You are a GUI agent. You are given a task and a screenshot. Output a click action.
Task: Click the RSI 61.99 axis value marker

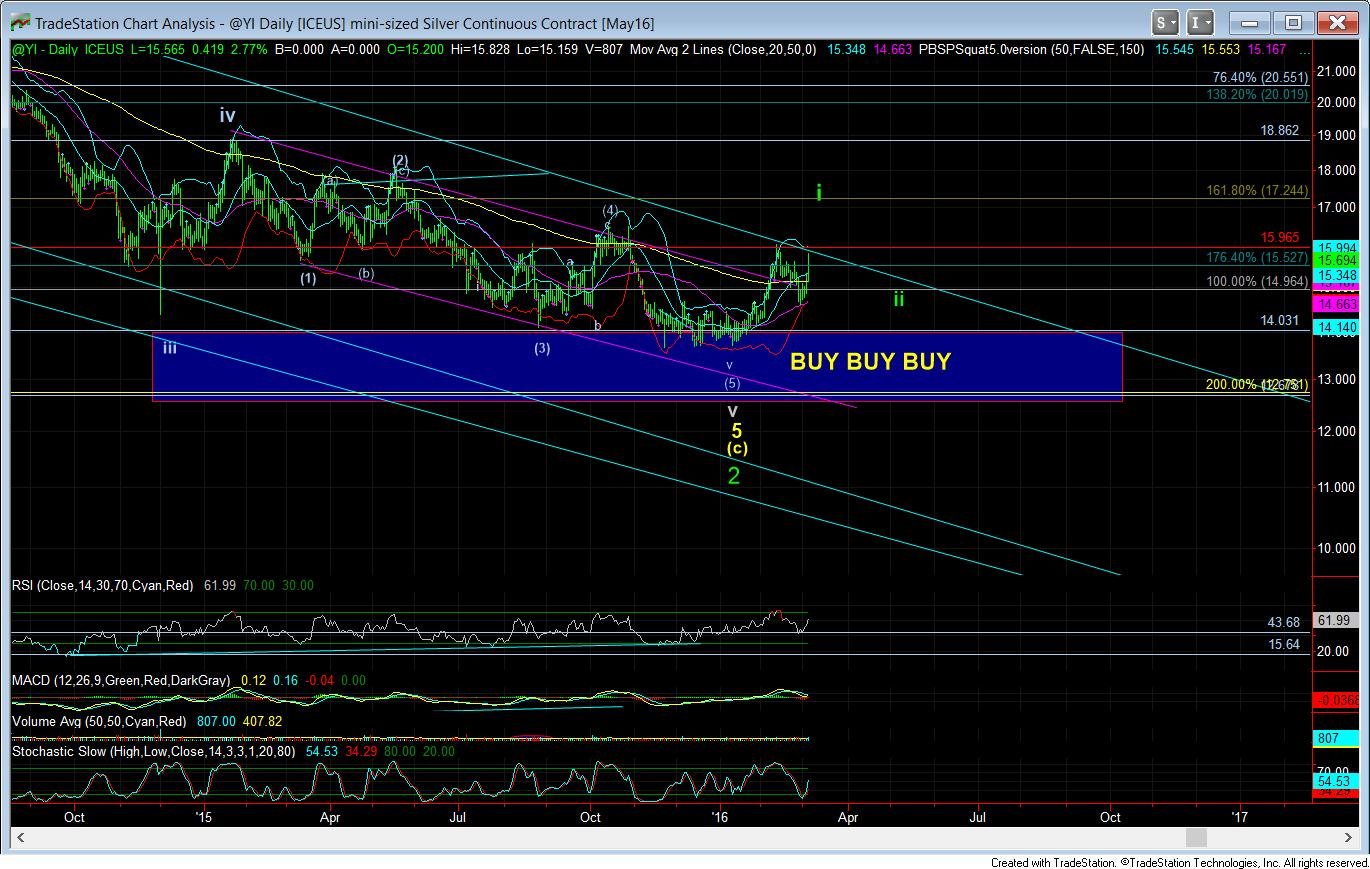[x=1338, y=622]
